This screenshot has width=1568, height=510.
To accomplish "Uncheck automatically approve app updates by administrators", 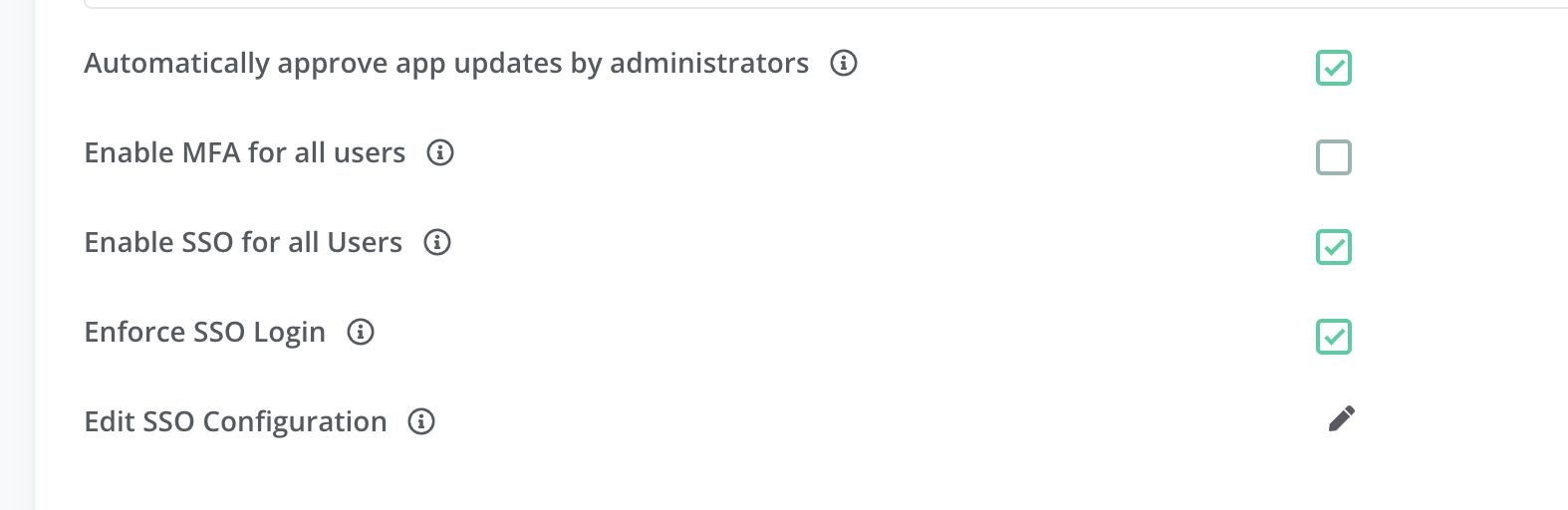I will 1333,68.
